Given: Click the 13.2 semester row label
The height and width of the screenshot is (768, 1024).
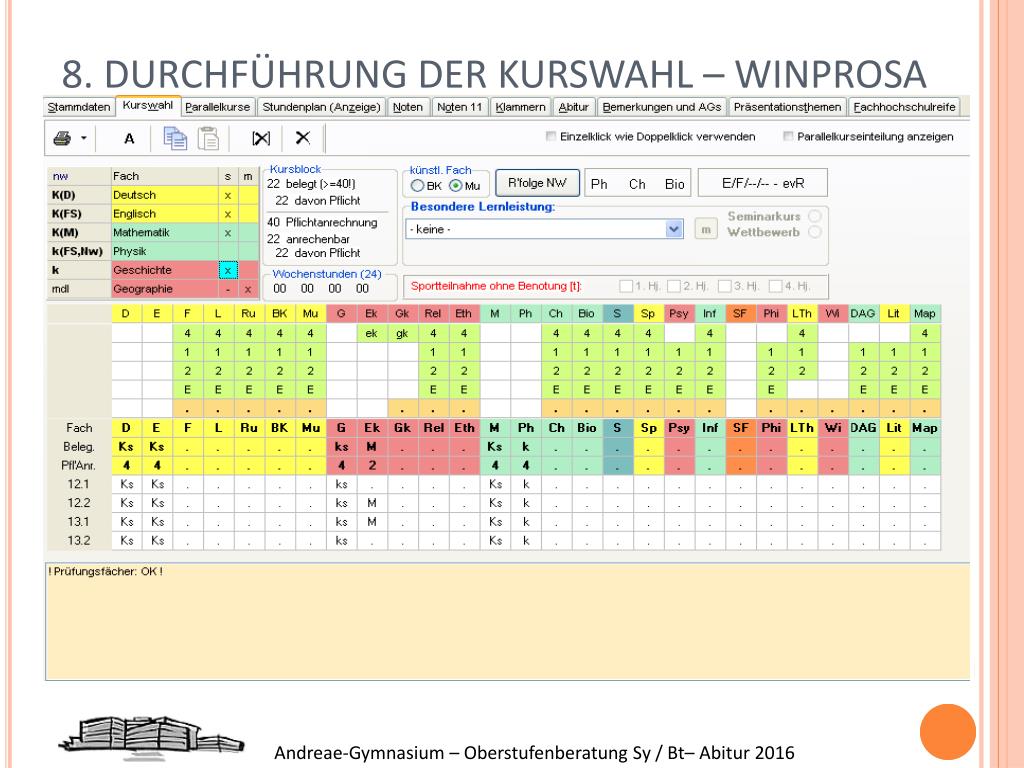Looking at the screenshot, I should tap(78, 541).
